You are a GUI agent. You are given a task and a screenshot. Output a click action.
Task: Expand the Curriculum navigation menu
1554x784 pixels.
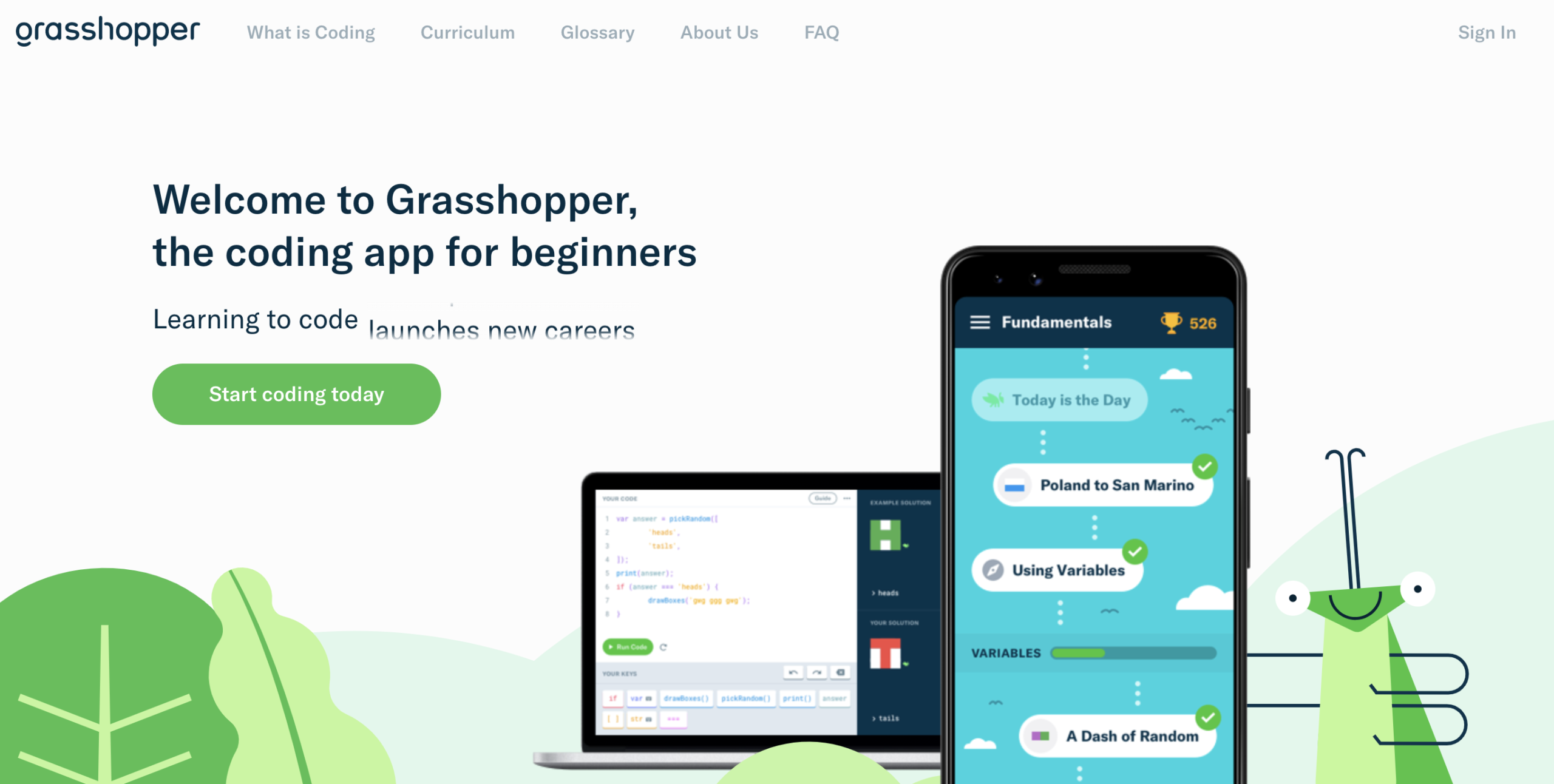pos(468,32)
